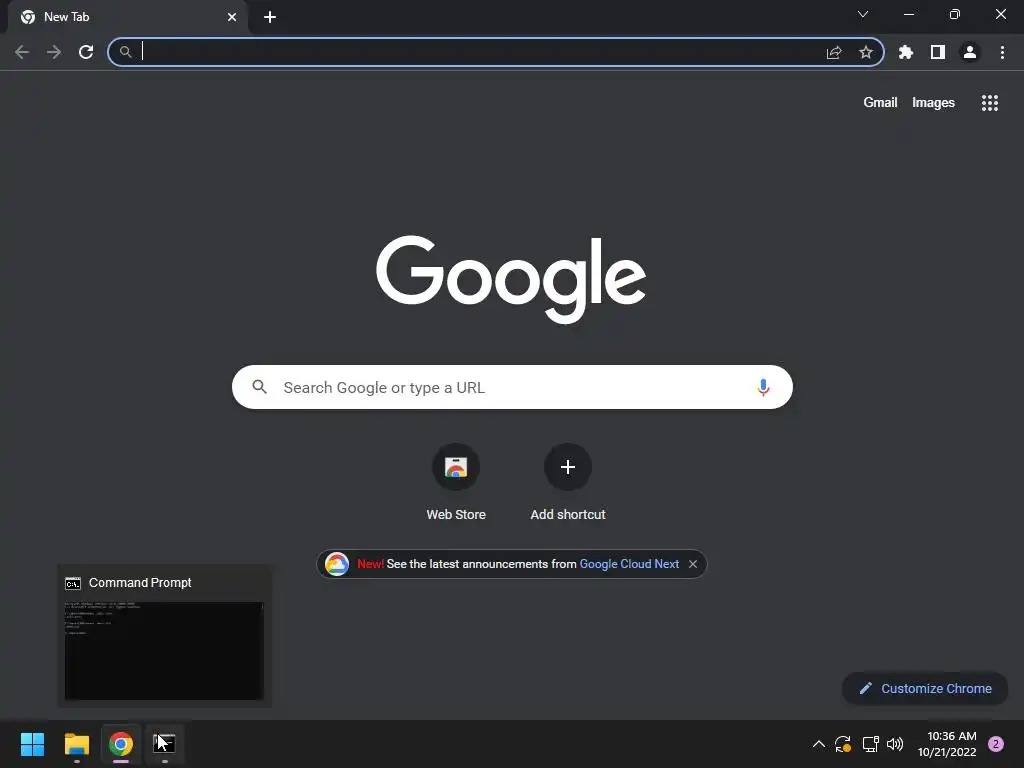Click the search icon in the address bar
Screen dimensions: 1024x768
coord(125,52)
